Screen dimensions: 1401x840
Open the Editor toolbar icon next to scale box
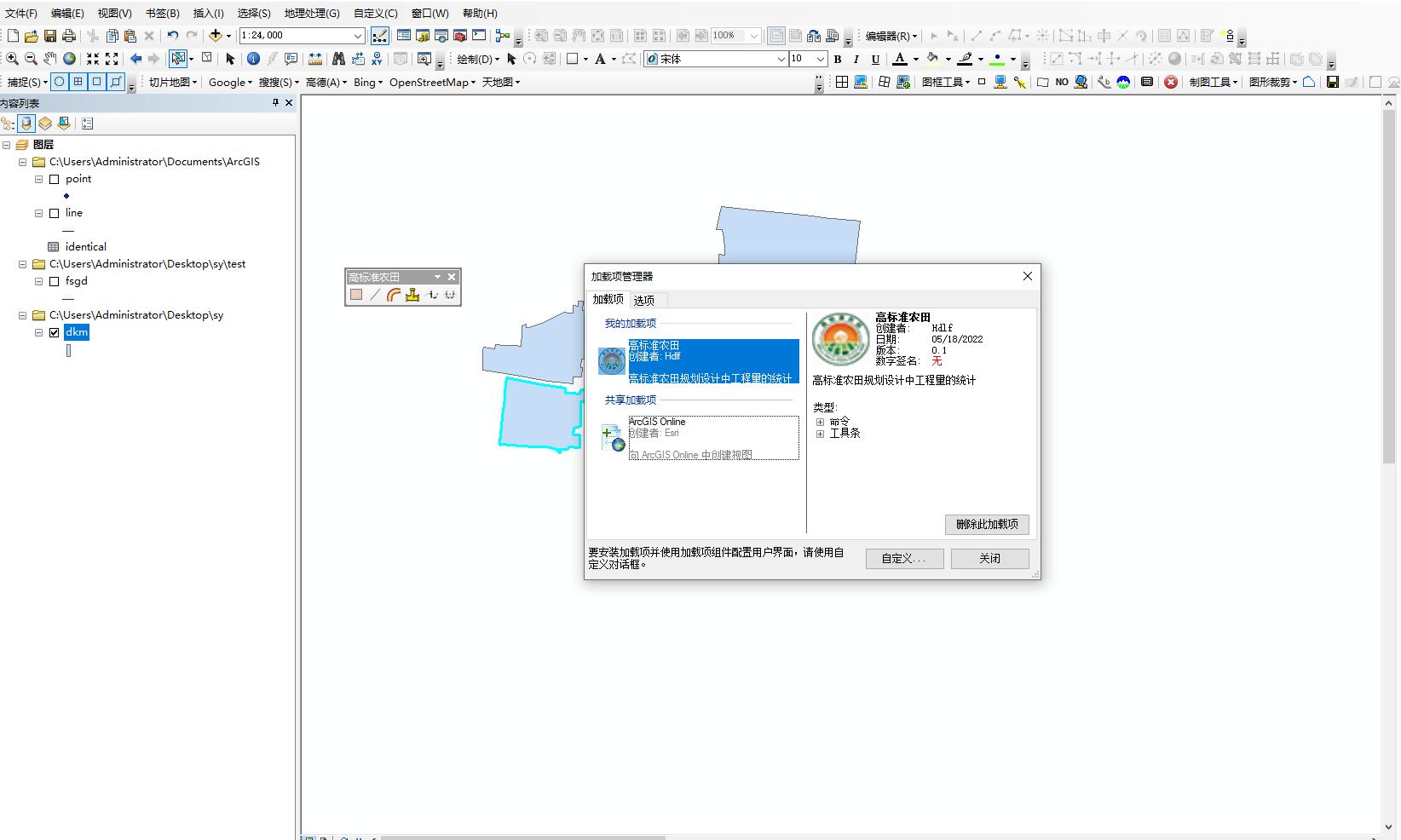click(379, 36)
